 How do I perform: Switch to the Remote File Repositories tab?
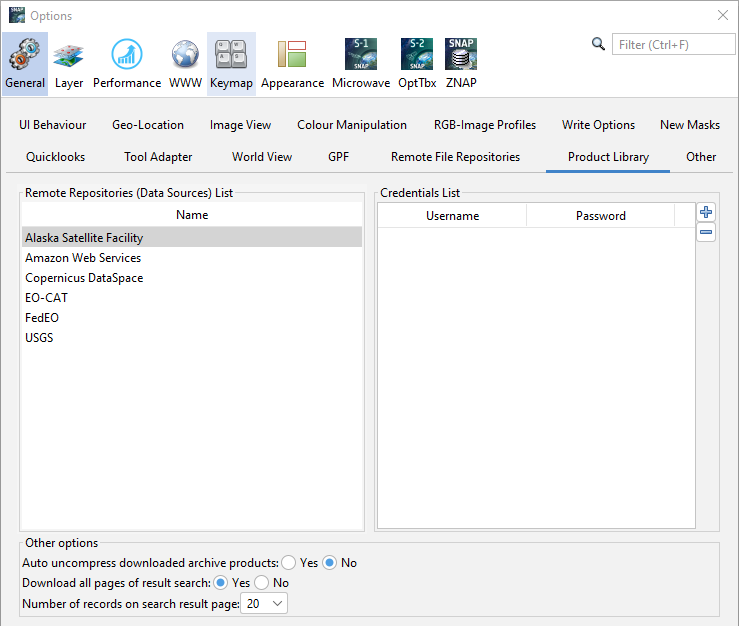455,157
